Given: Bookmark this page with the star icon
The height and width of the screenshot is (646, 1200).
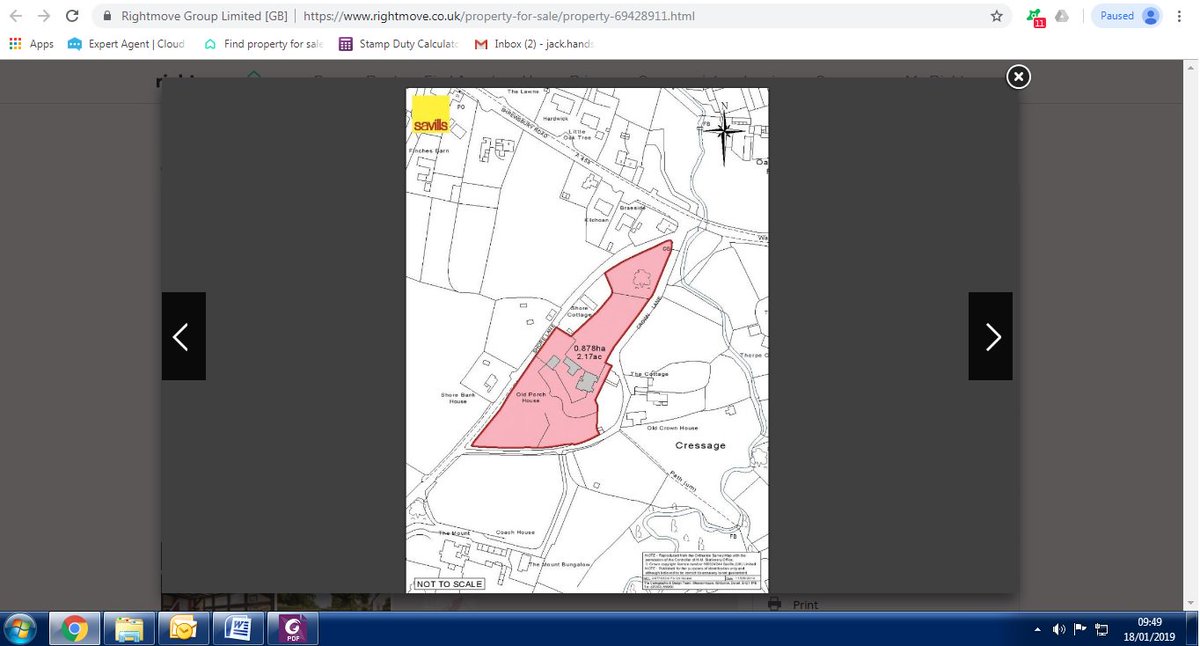Looking at the screenshot, I should (x=996, y=16).
